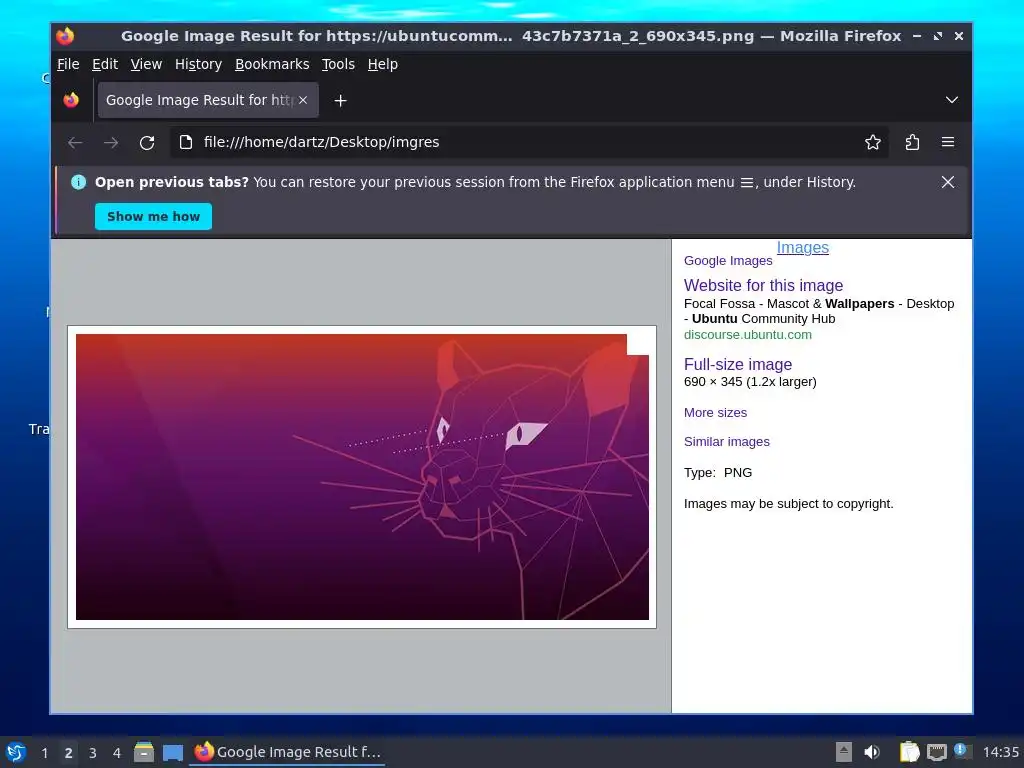The image size is (1024, 768).
Task: Open the clipboard tray icon
Action: (x=909, y=752)
